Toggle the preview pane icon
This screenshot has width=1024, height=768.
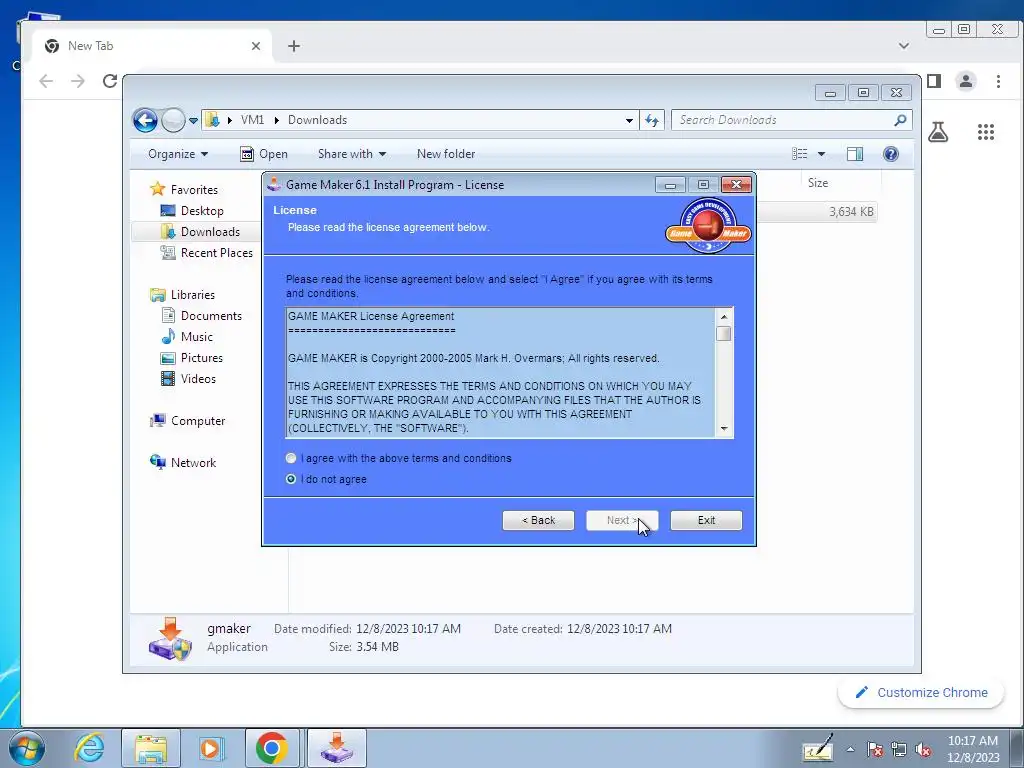(855, 154)
